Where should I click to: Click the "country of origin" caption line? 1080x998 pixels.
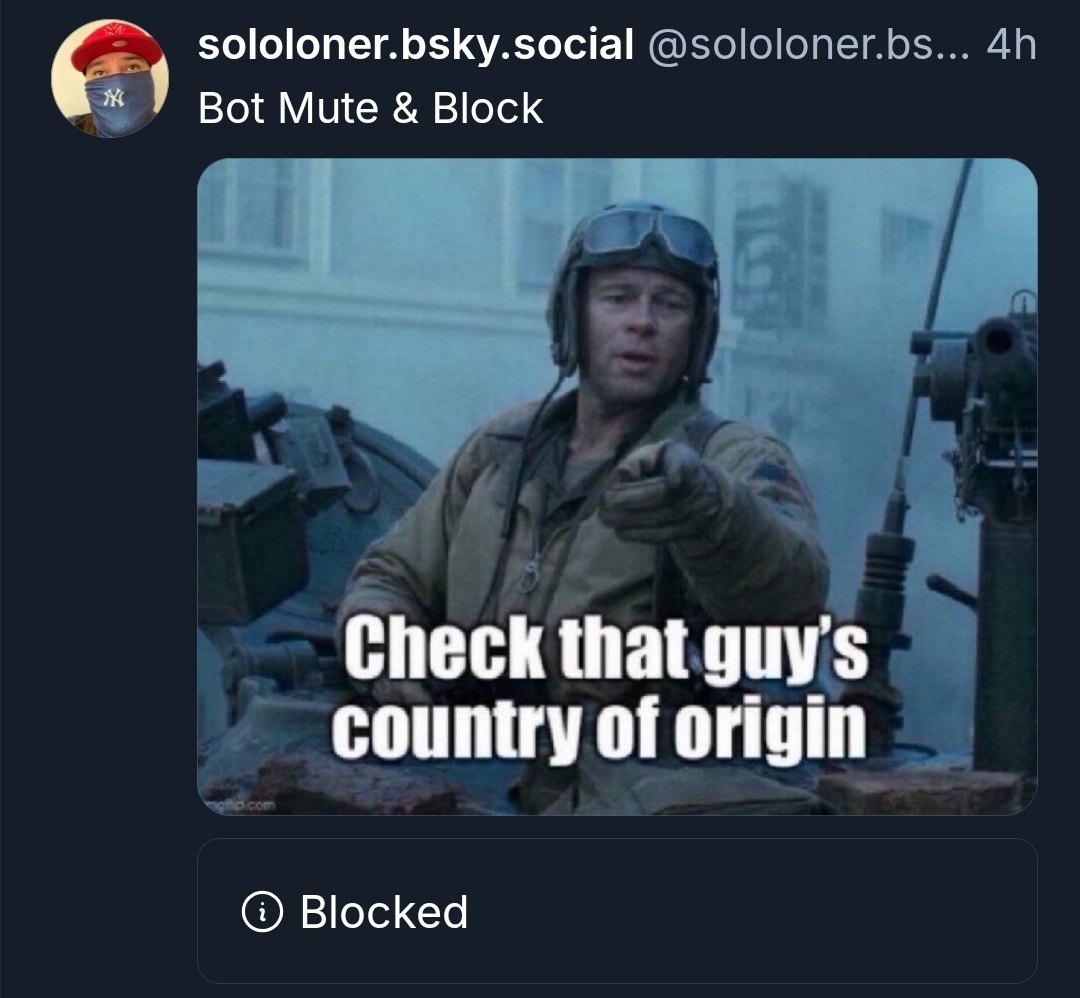pos(598,729)
